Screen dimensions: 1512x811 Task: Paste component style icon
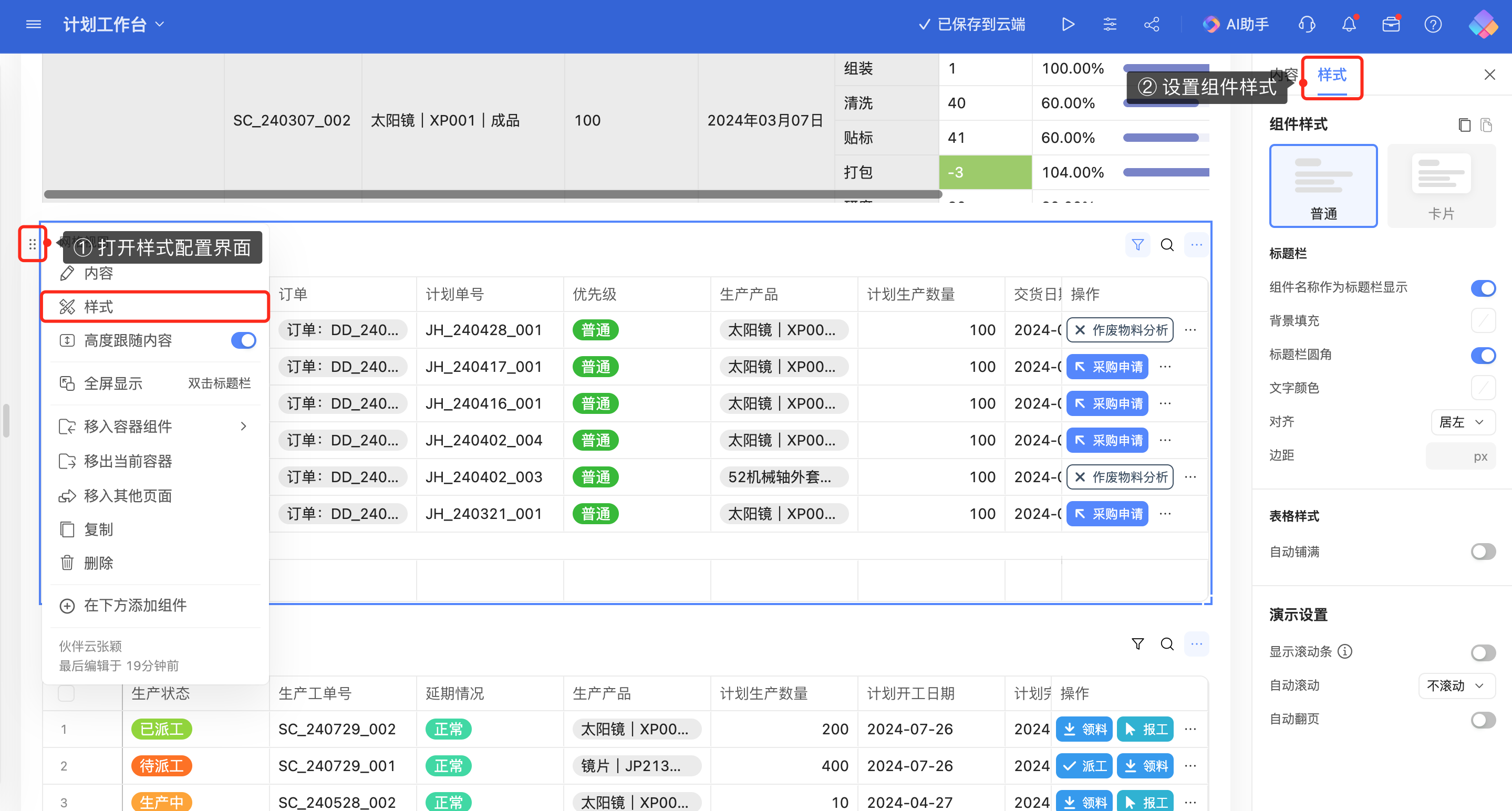1486,124
